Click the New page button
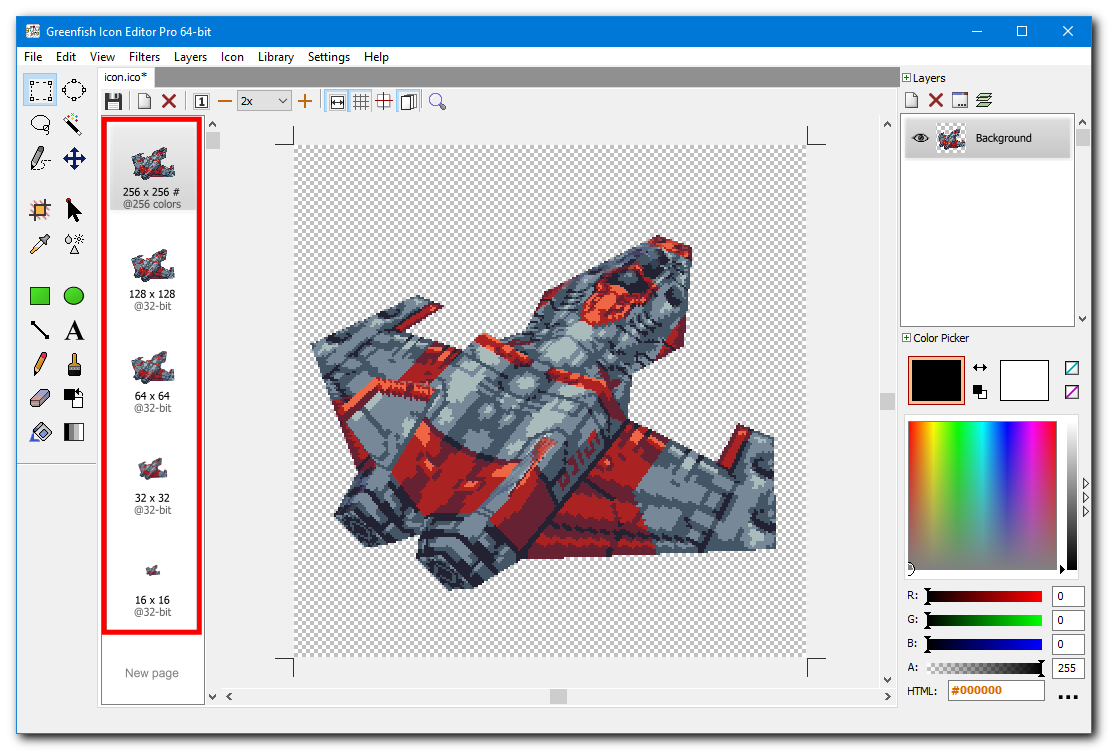The image size is (1109, 751). click(151, 672)
